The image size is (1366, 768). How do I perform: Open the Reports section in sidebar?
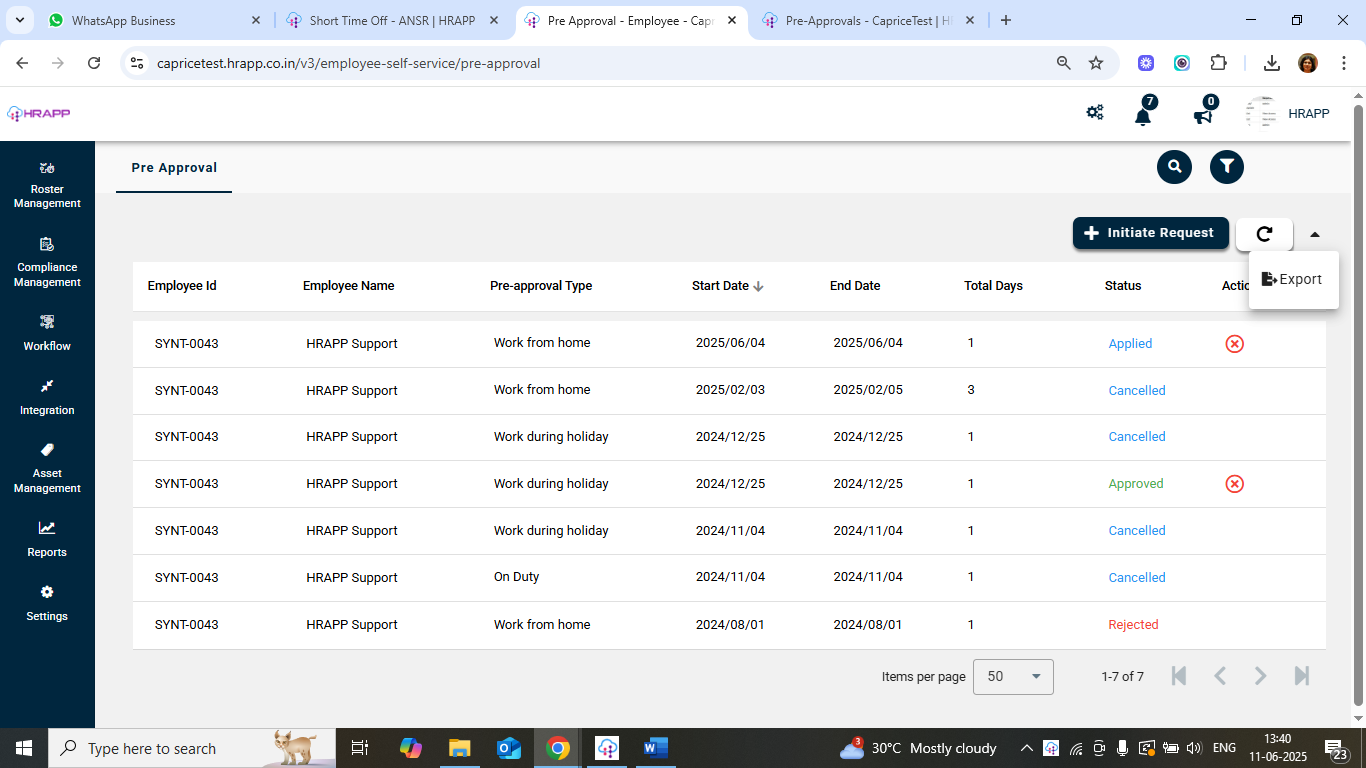pos(47,538)
